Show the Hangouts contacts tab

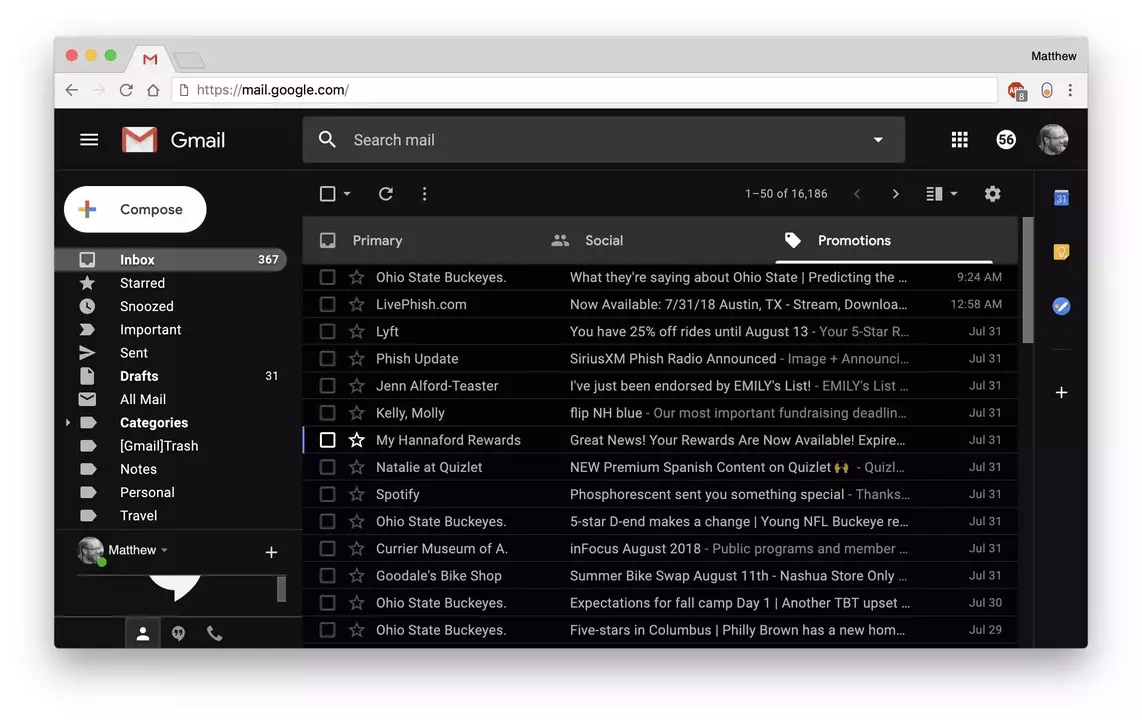[143, 633]
